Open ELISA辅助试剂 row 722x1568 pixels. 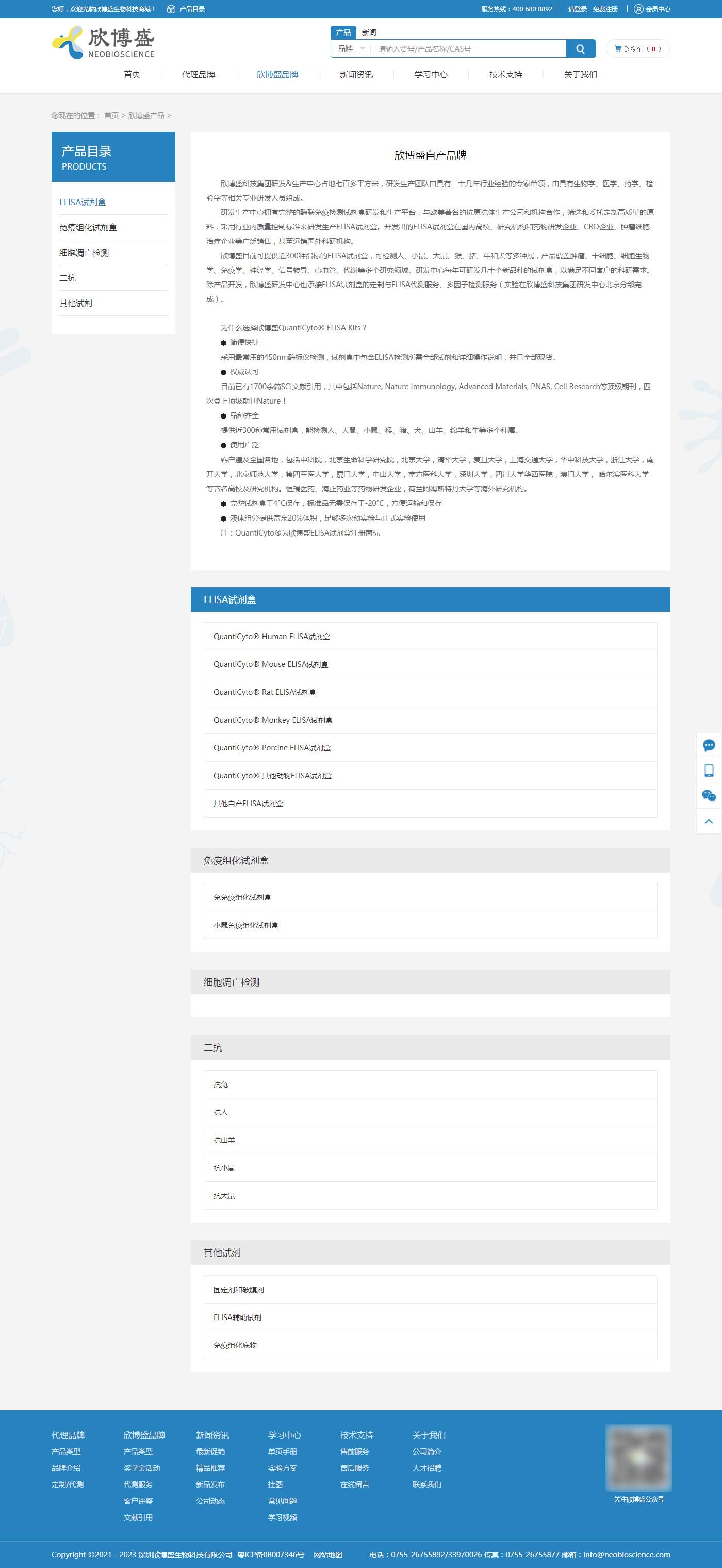(431, 1318)
